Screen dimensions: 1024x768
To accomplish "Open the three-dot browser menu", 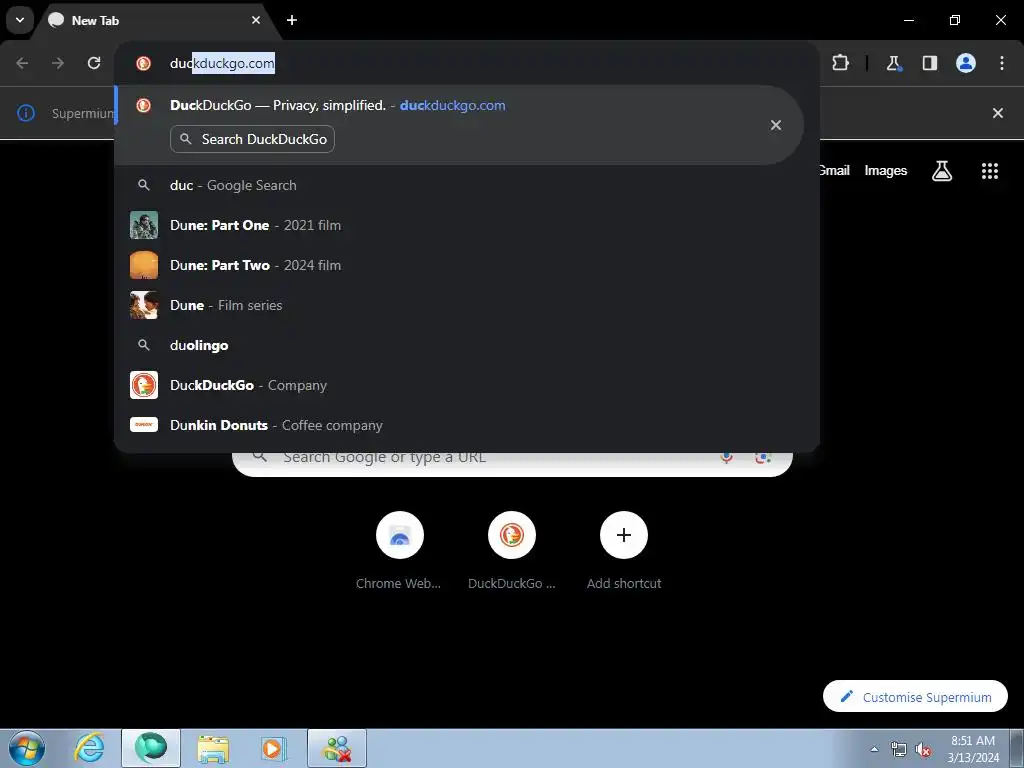I will tap(1002, 63).
